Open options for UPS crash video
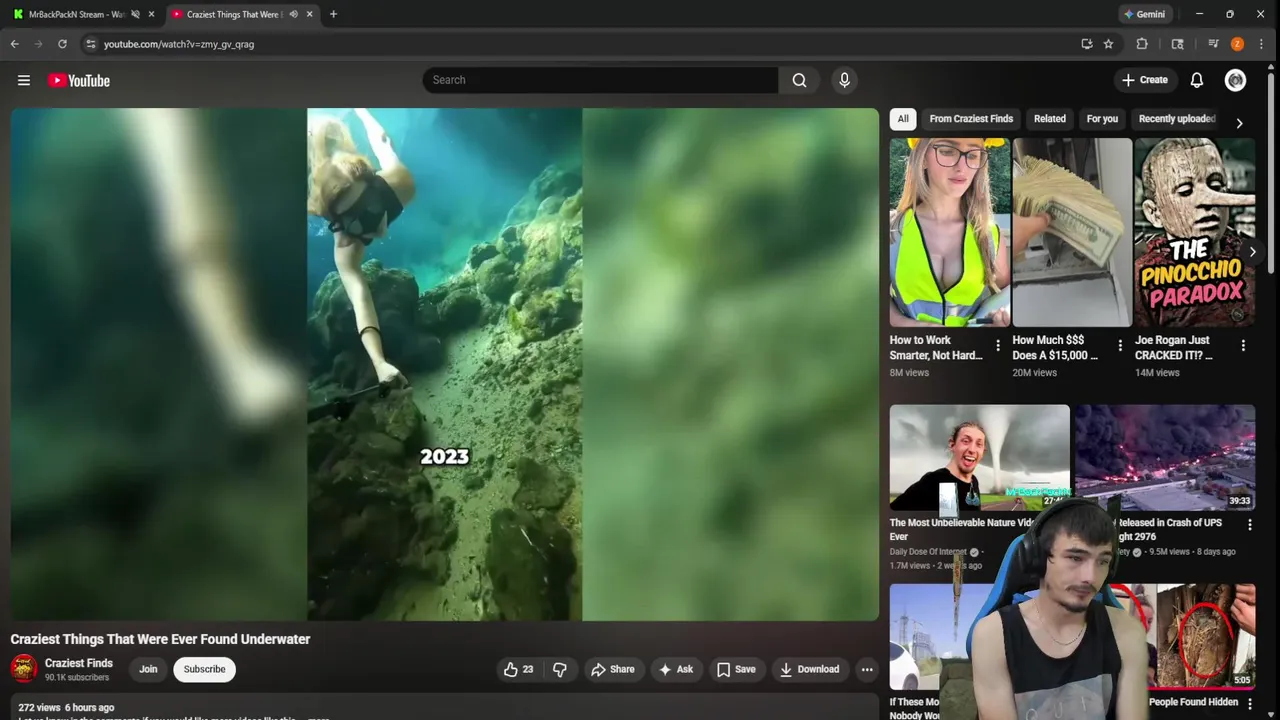Screen dimensions: 1280x720 coord(1249,525)
